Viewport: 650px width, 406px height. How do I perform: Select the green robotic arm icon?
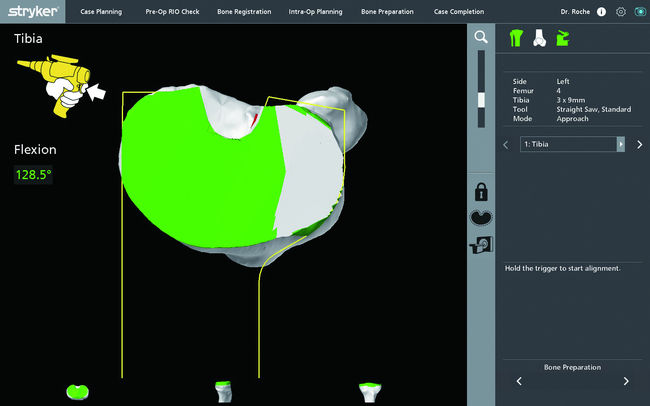coord(563,38)
